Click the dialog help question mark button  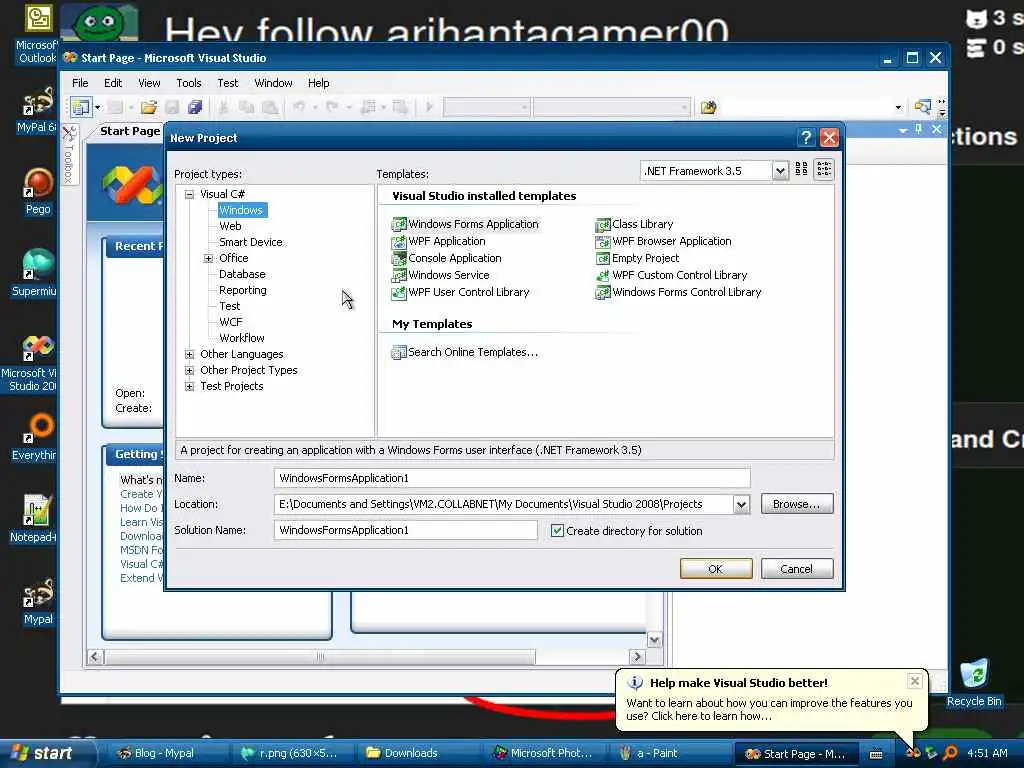coord(806,138)
